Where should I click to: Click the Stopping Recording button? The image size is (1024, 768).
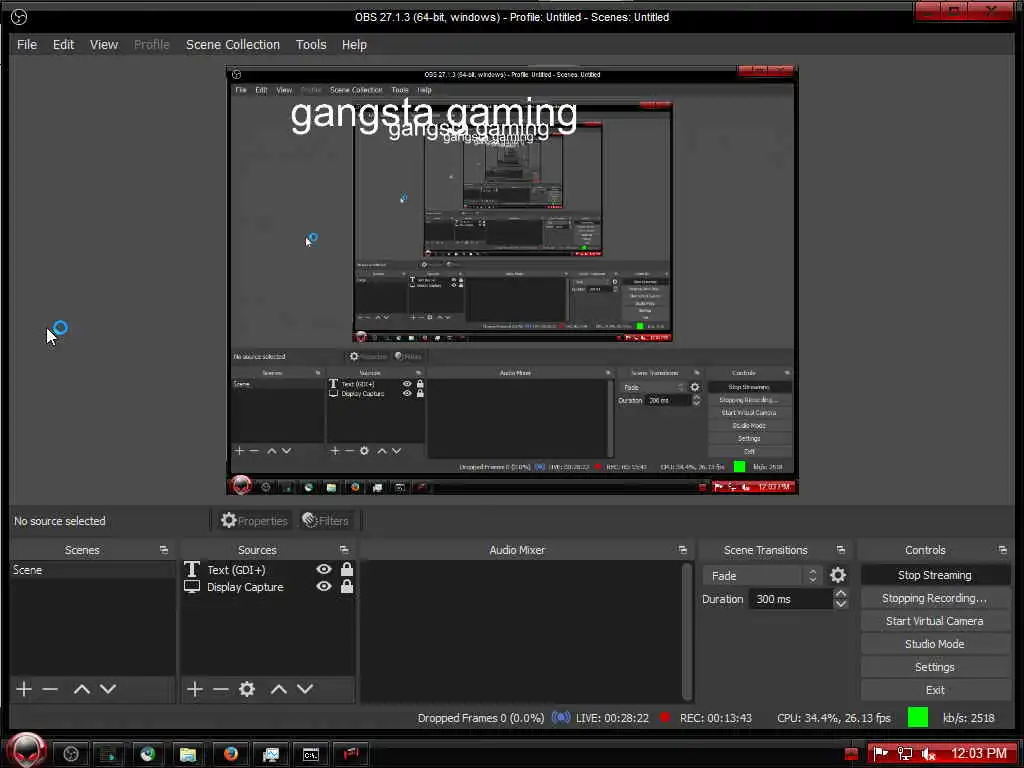click(935, 598)
